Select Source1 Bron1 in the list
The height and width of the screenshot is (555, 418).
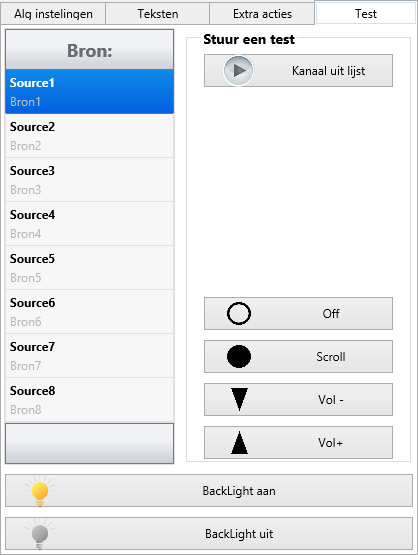click(x=90, y=92)
